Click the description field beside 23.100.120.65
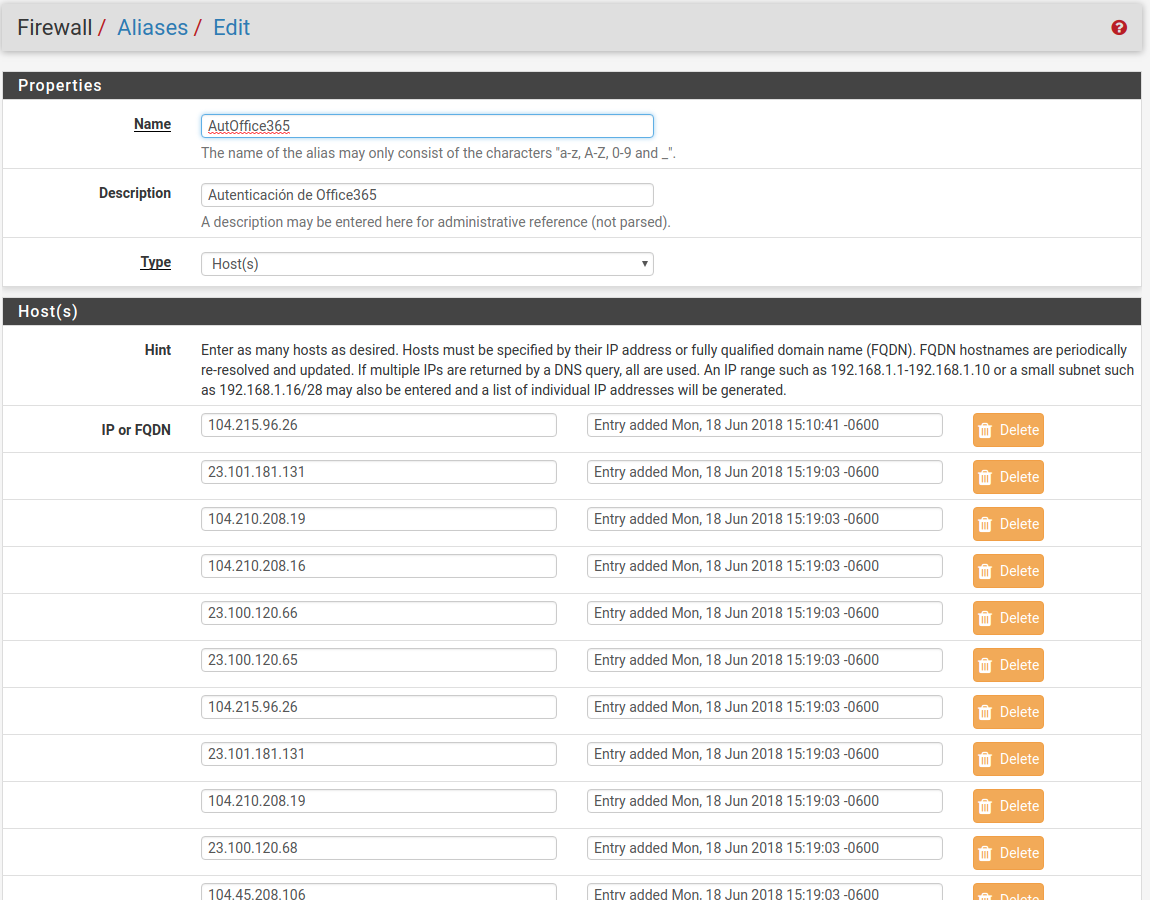 [764, 660]
